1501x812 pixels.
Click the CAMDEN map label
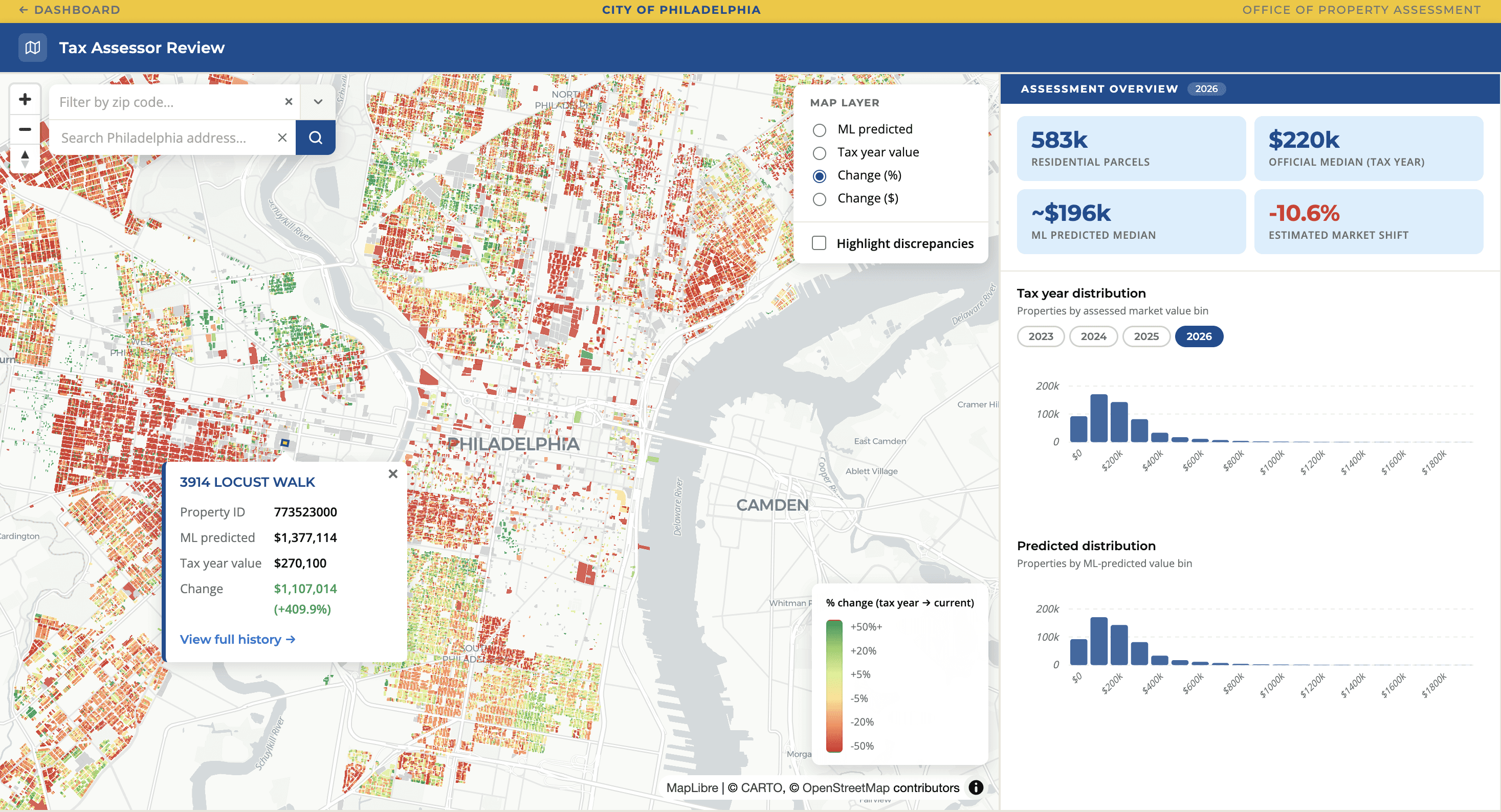pos(772,505)
